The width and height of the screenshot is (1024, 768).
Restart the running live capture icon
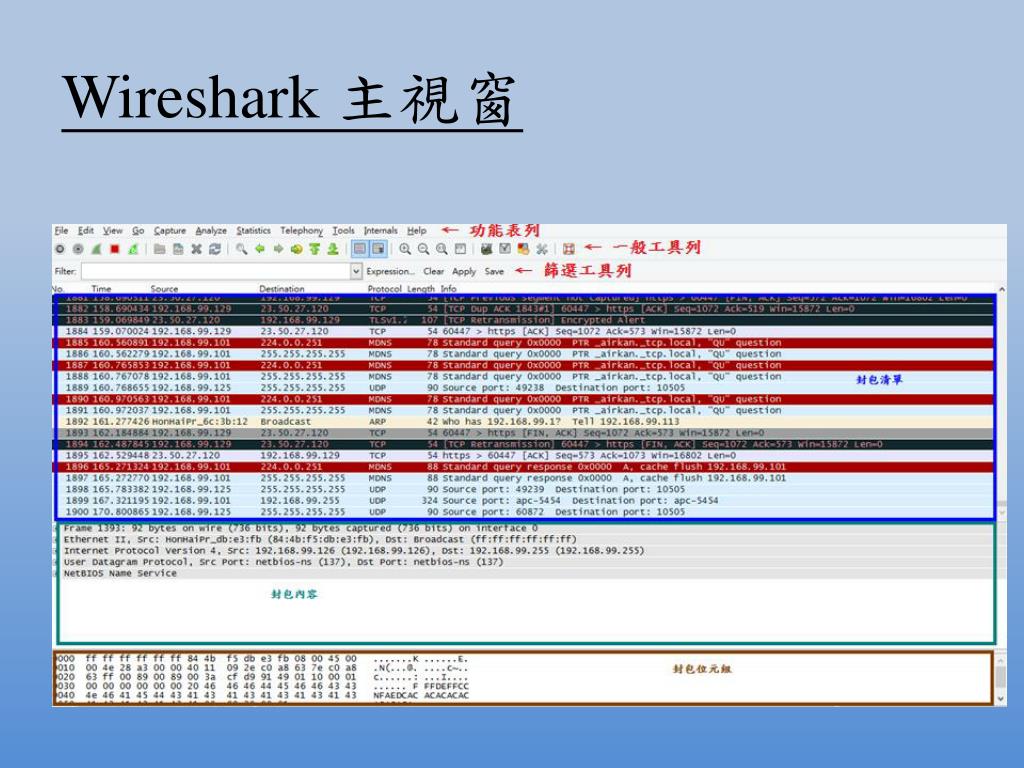[133, 249]
